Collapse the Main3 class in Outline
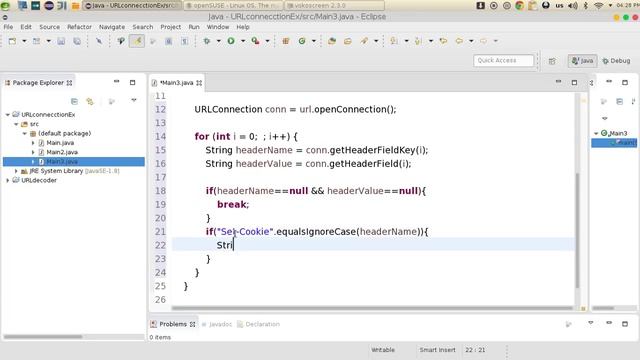 point(596,133)
